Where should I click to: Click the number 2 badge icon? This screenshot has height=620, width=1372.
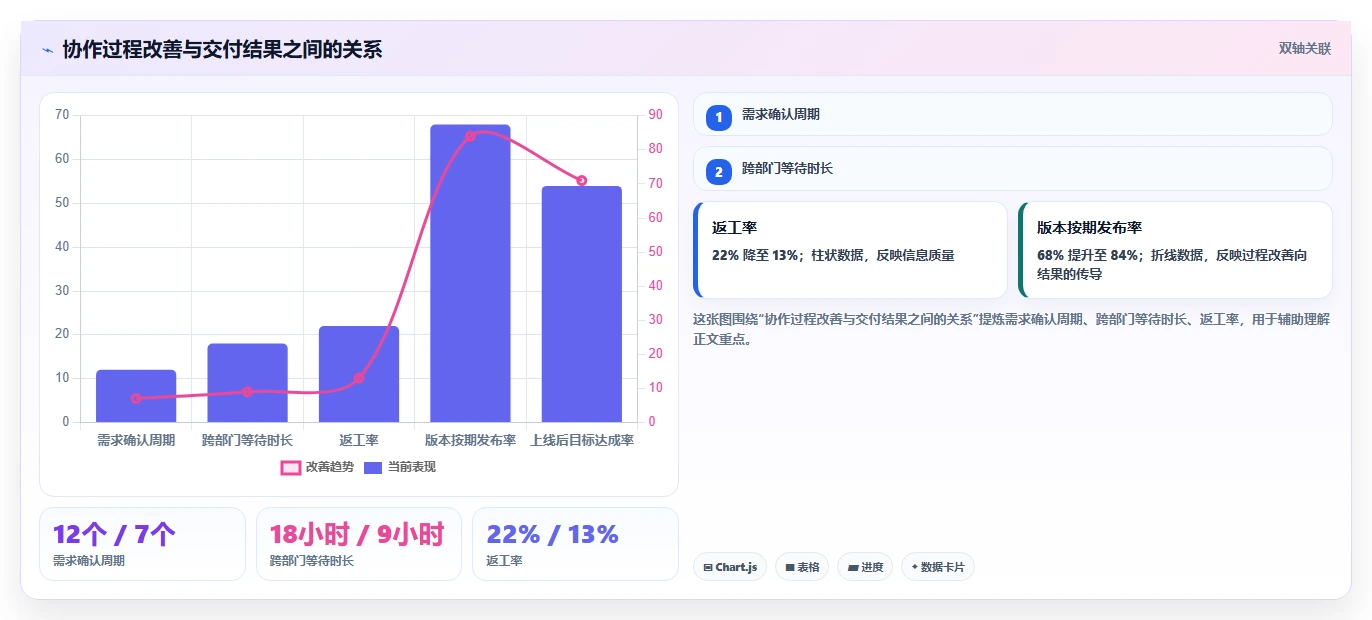[719, 171]
